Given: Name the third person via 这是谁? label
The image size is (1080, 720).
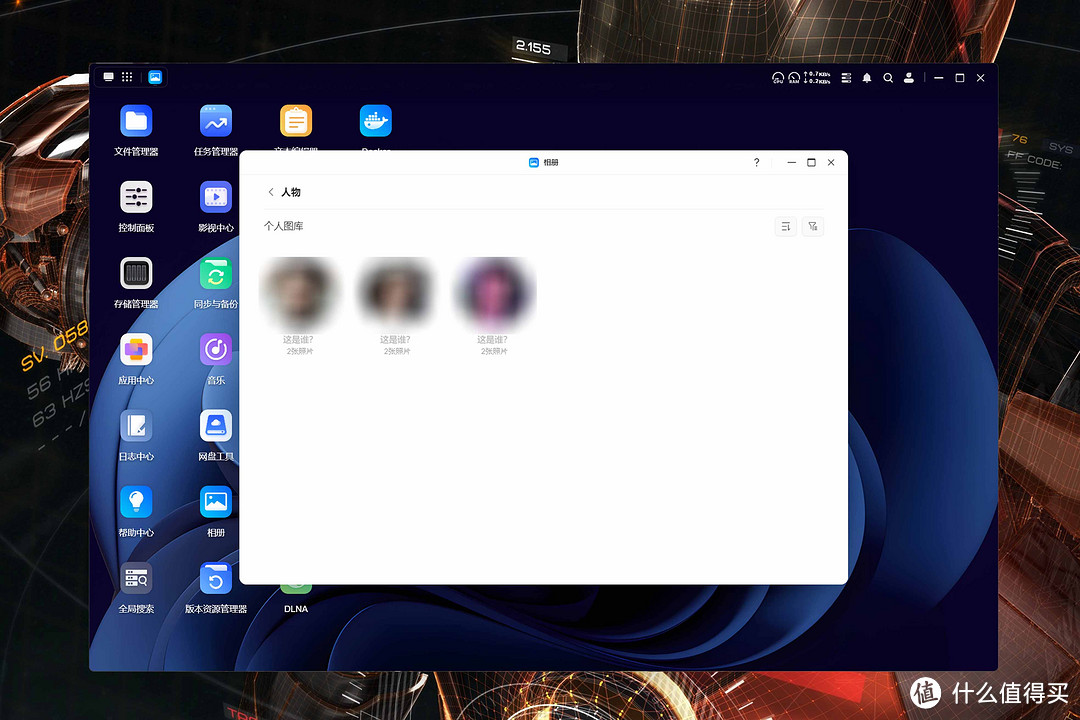Looking at the screenshot, I should (x=492, y=340).
